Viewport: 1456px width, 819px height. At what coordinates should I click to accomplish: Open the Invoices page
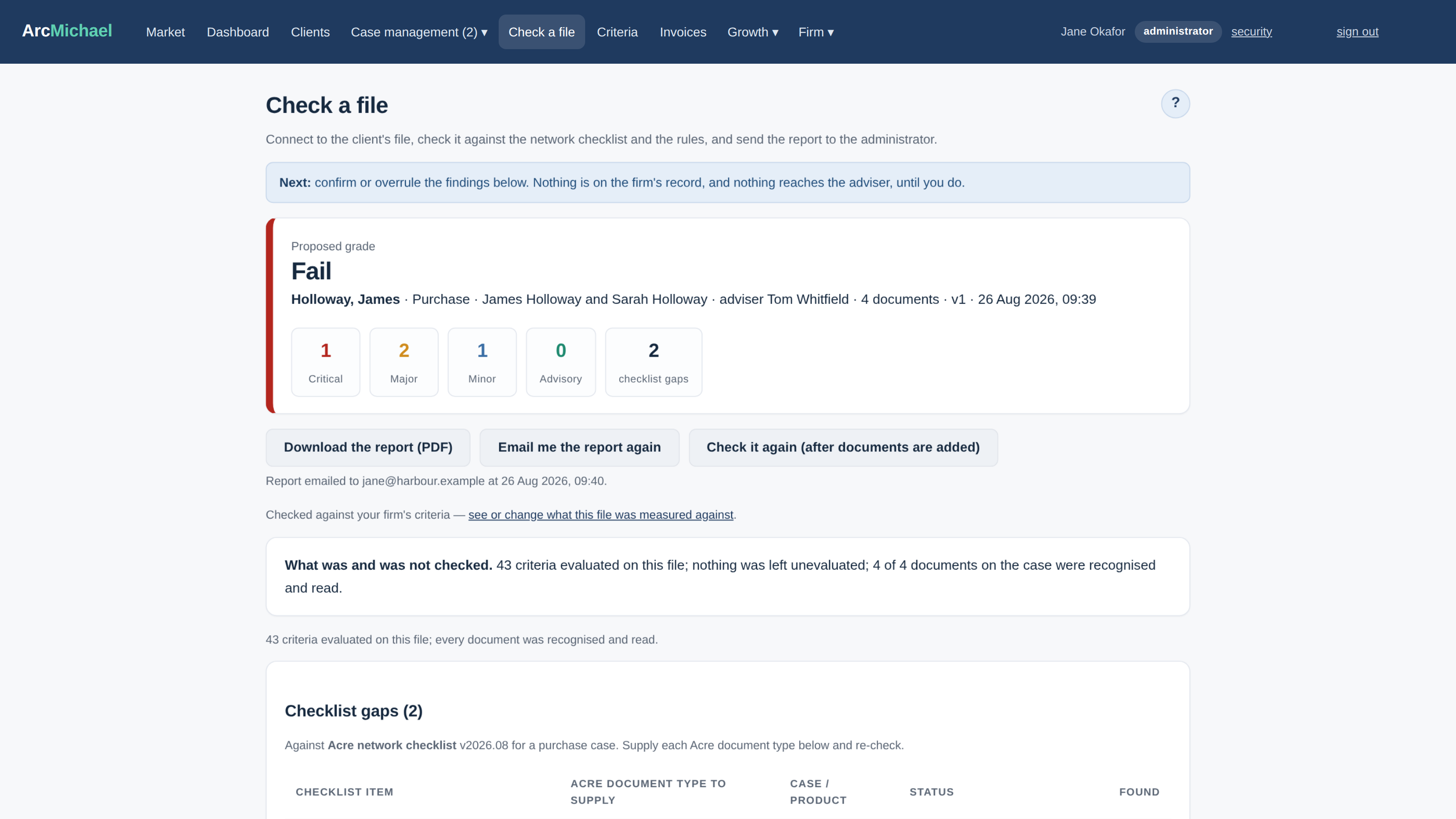tap(683, 32)
